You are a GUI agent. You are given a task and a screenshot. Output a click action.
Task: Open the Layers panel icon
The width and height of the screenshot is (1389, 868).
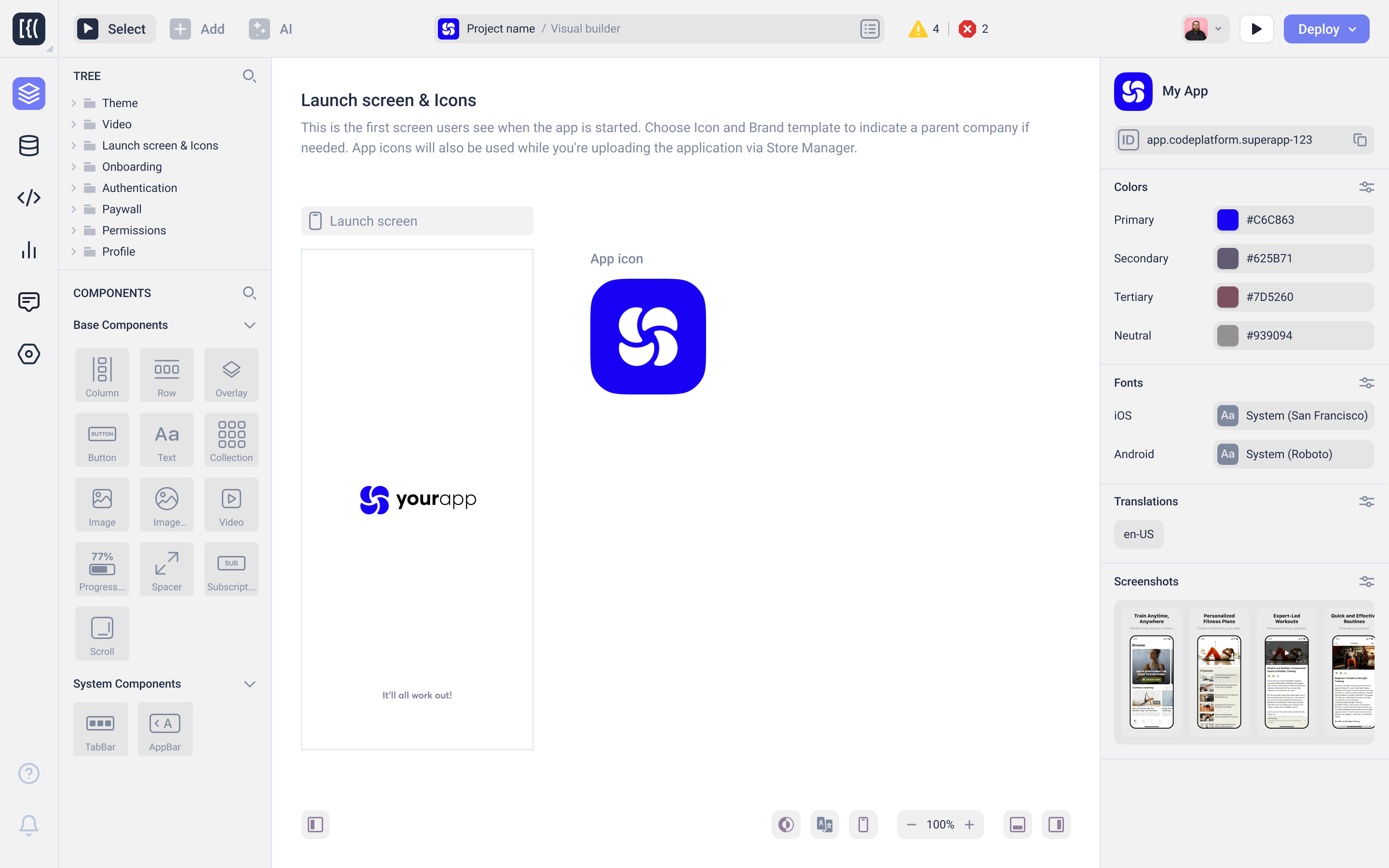pos(29,93)
